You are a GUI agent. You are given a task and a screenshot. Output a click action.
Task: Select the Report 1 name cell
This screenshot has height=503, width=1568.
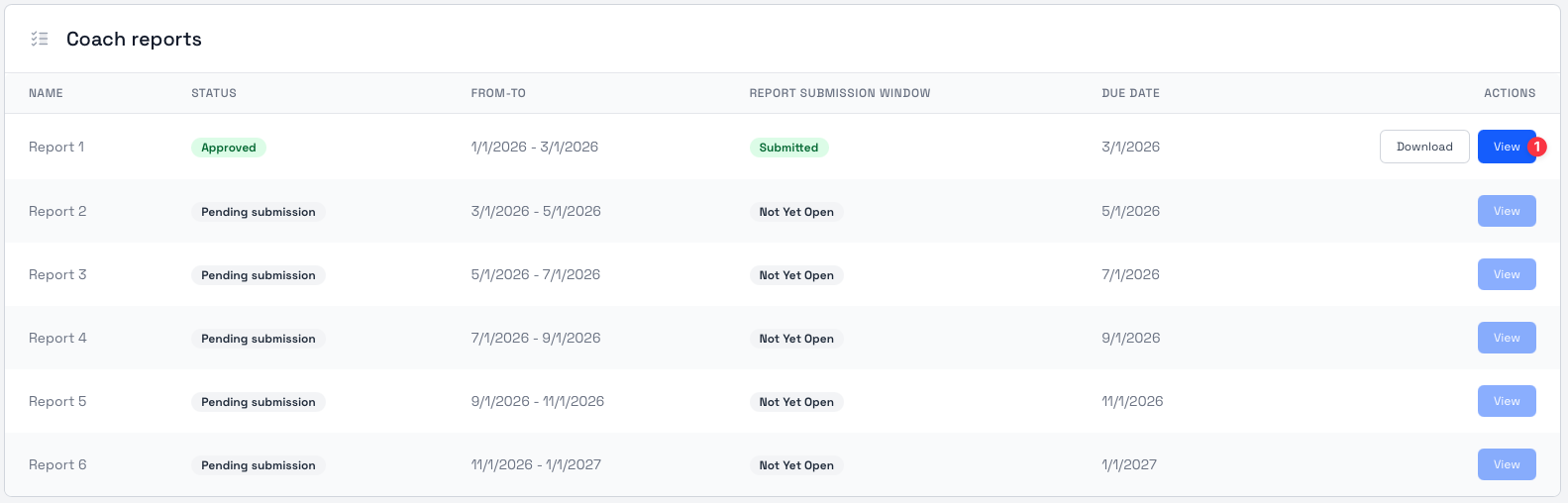pos(56,147)
